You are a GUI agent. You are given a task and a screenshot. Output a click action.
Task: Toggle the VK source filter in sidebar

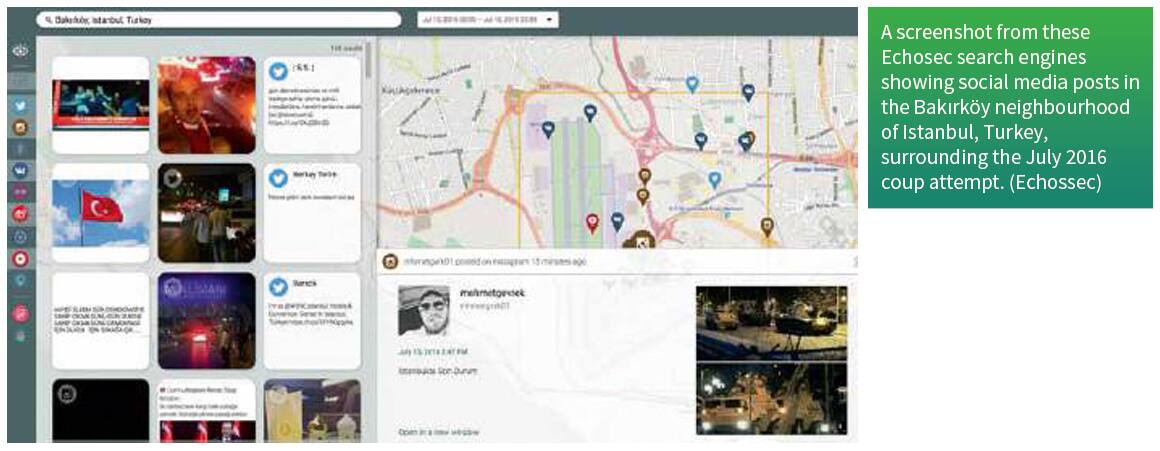(21, 171)
